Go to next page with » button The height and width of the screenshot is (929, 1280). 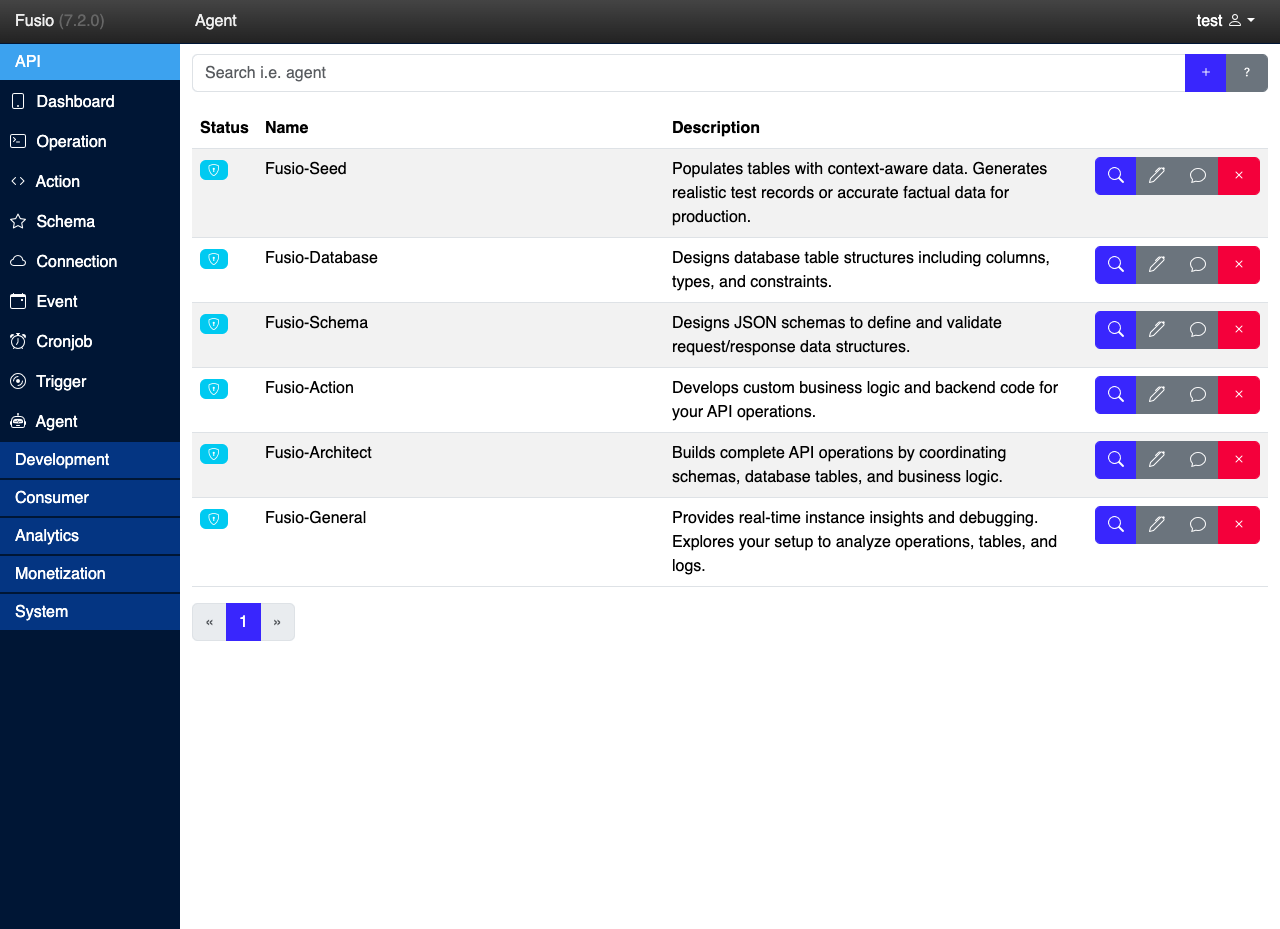(277, 622)
